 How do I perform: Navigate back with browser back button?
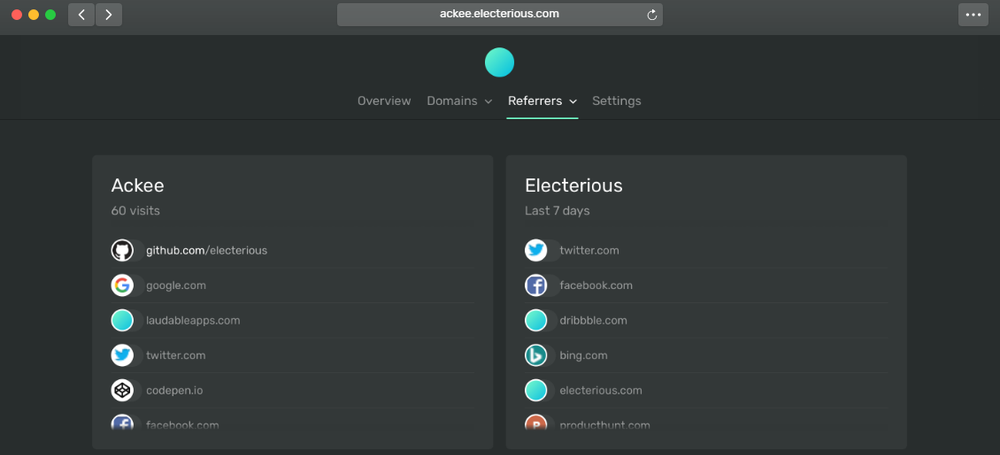pos(81,15)
